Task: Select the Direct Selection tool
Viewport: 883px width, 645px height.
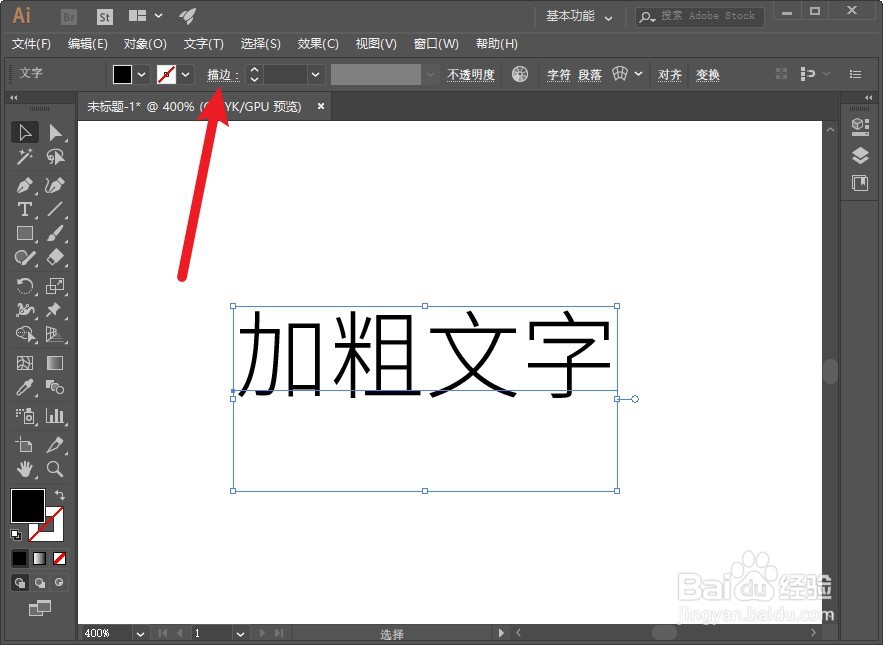Action: click(x=55, y=132)
